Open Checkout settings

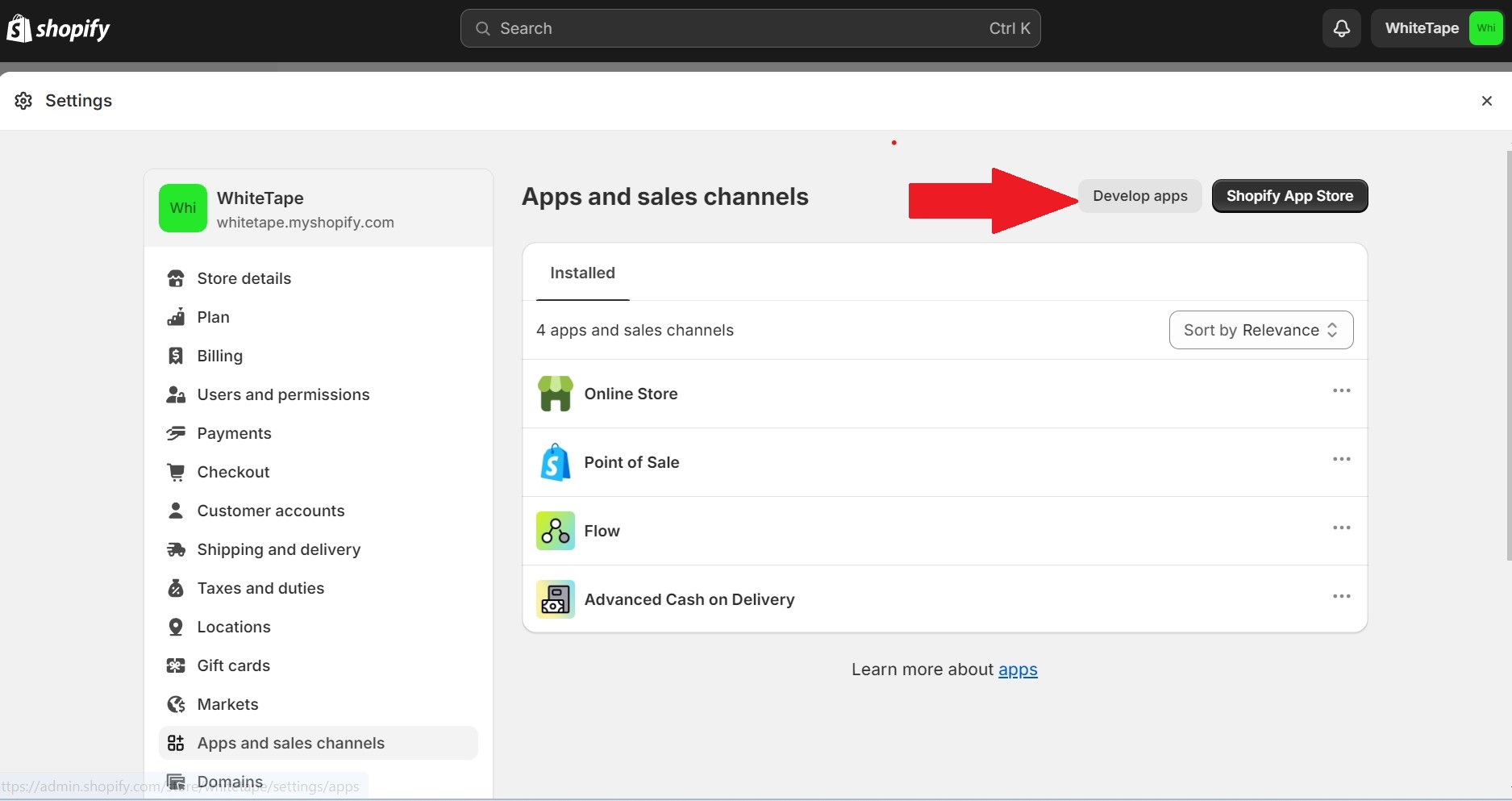click(x=318, y=472)
